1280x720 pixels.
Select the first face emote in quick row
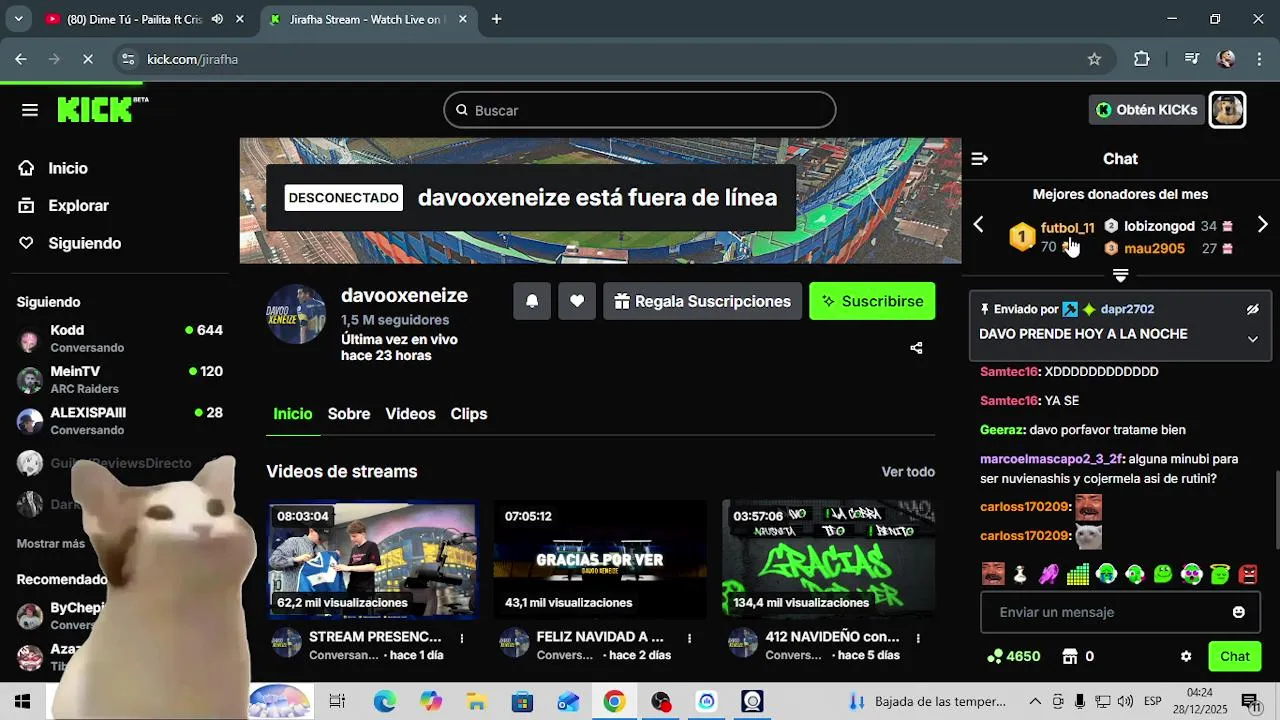[x=993, y=574]
